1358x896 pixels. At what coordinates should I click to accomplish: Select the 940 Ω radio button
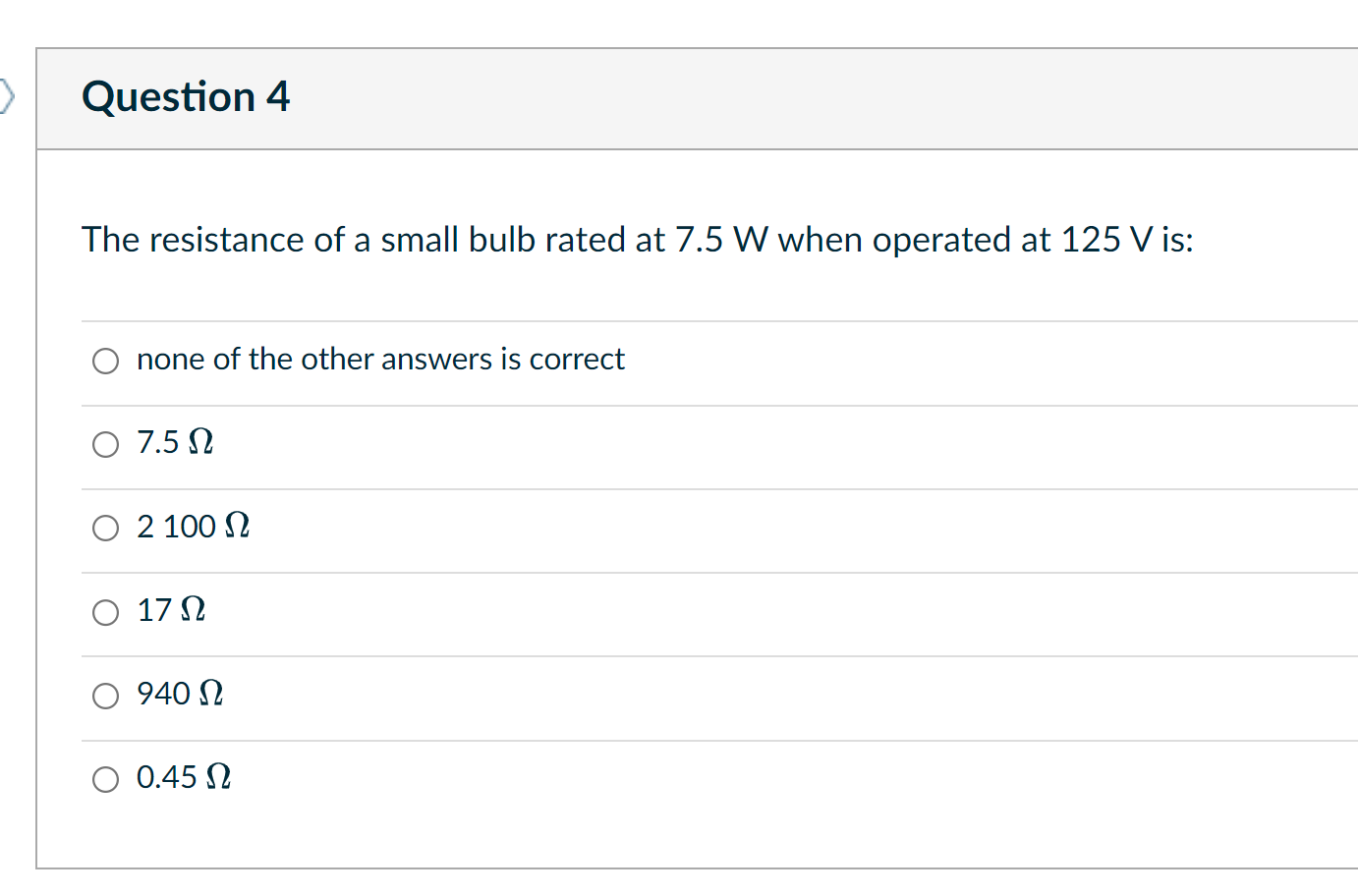pyautogui.click(x=105, y=696)
